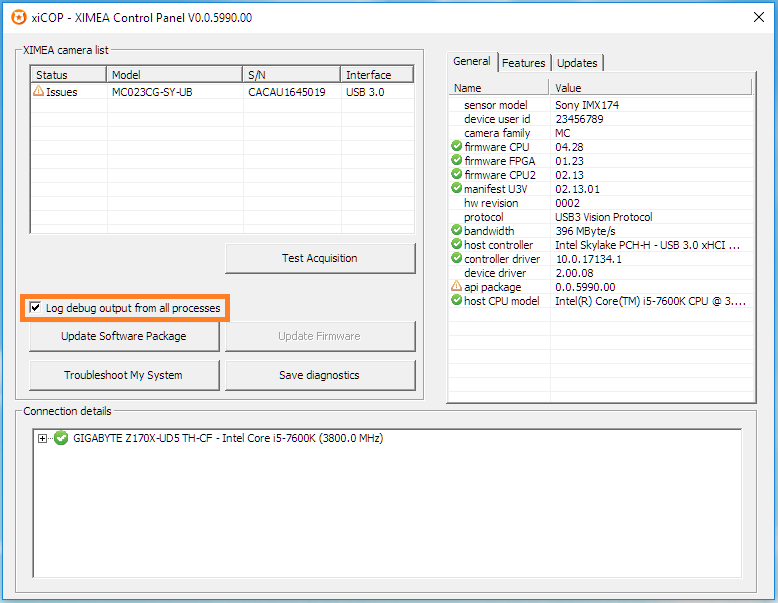Select the camera family row label

497,133
